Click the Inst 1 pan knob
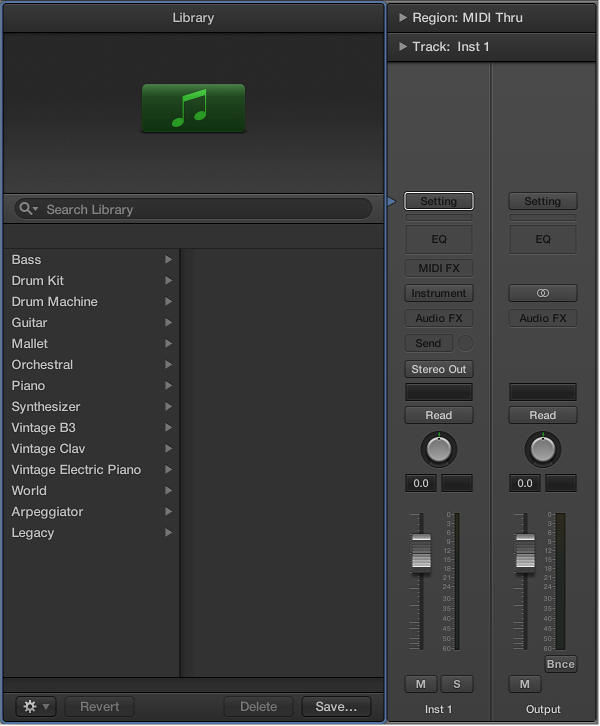 point(438,449)
